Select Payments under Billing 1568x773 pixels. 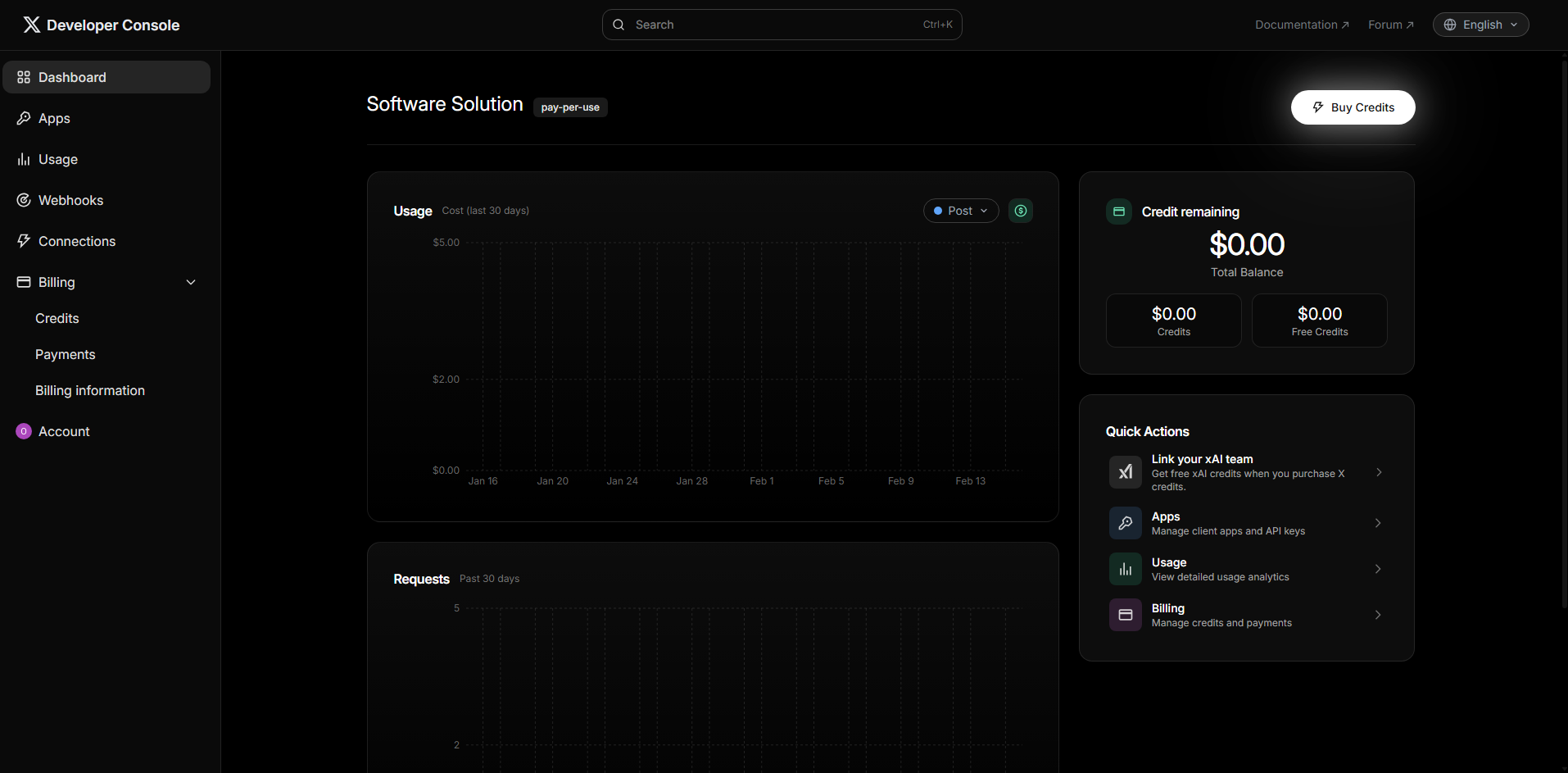(66, 354)
